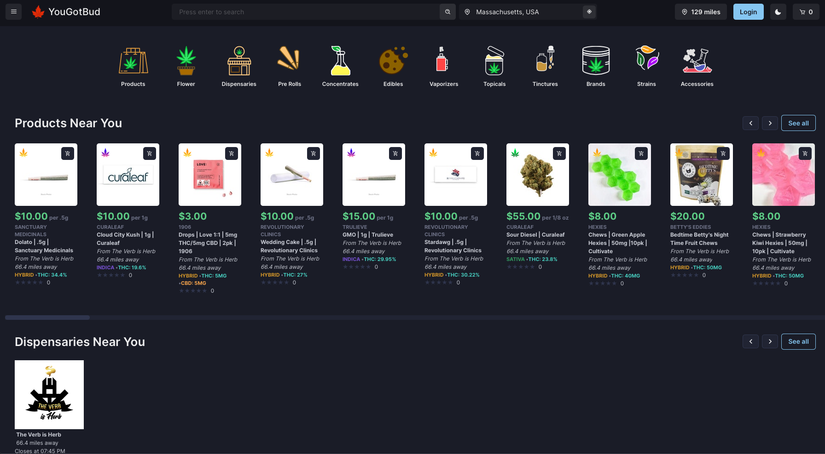Show previous dispensaries with left chevron
This screenshot has height=454, width=825.
coord(750,341)
